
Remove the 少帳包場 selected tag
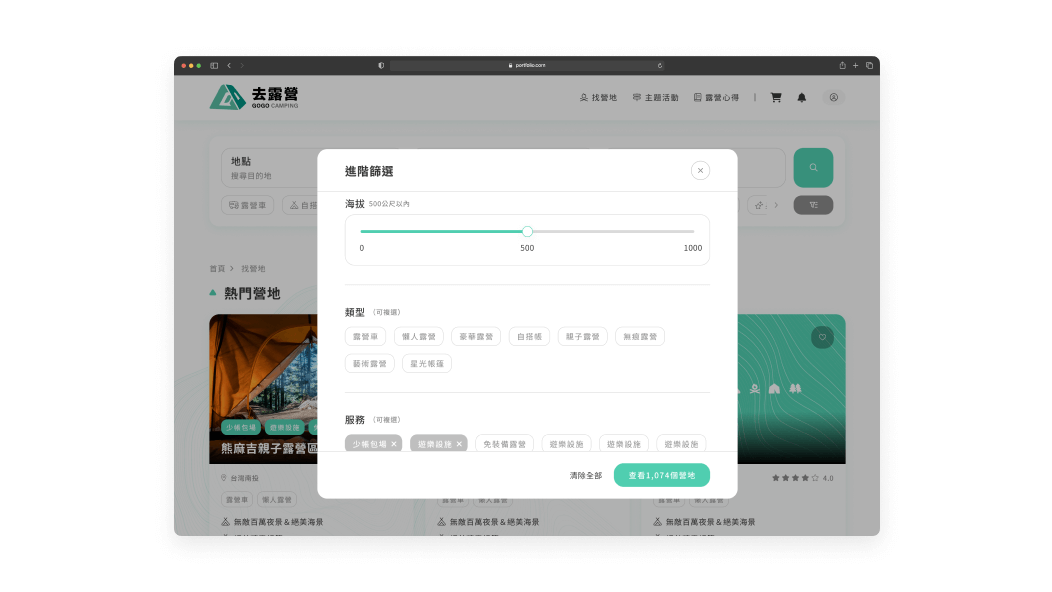point(394,444)
